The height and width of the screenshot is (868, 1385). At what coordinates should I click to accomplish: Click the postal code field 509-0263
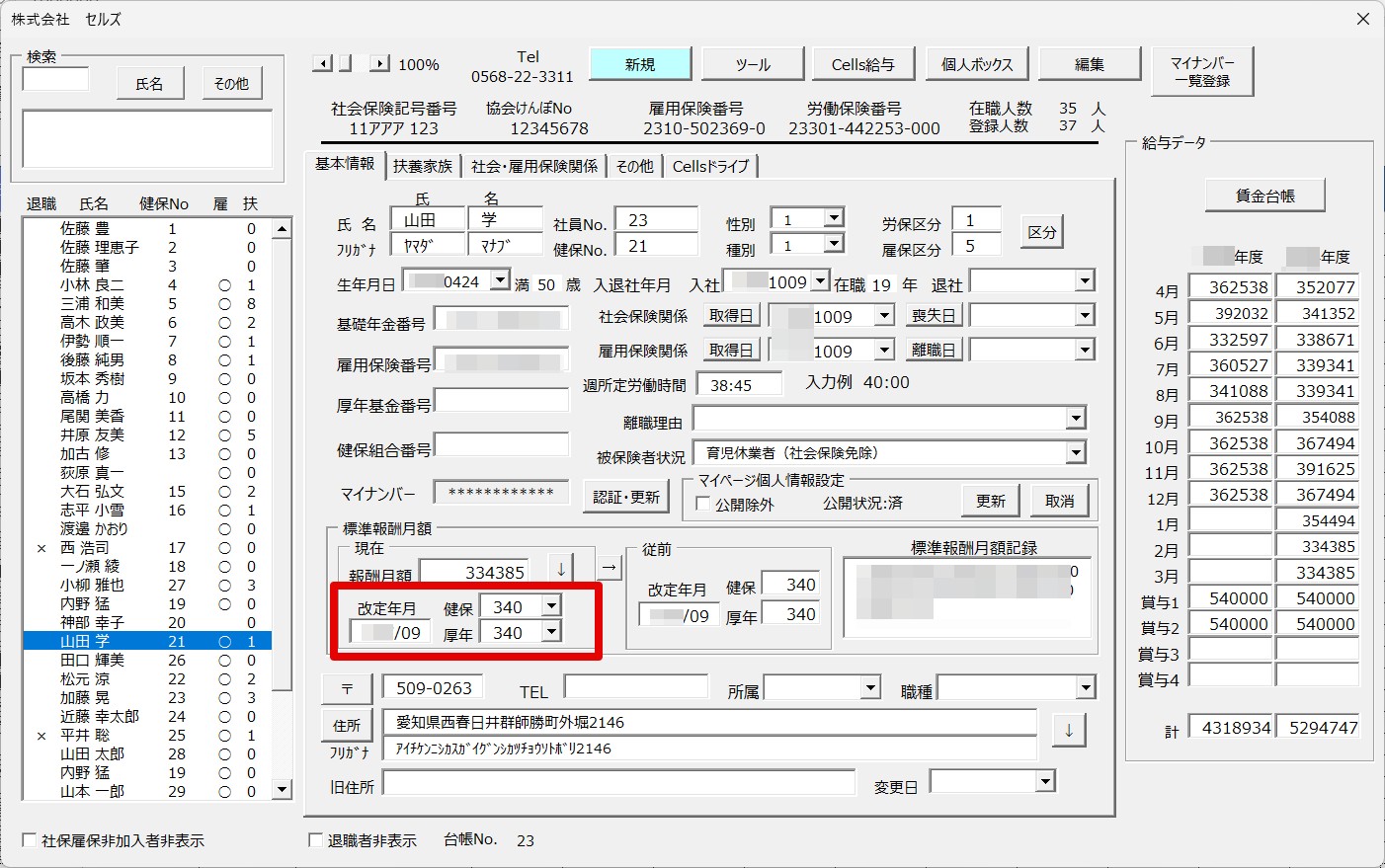click(434, 688)
